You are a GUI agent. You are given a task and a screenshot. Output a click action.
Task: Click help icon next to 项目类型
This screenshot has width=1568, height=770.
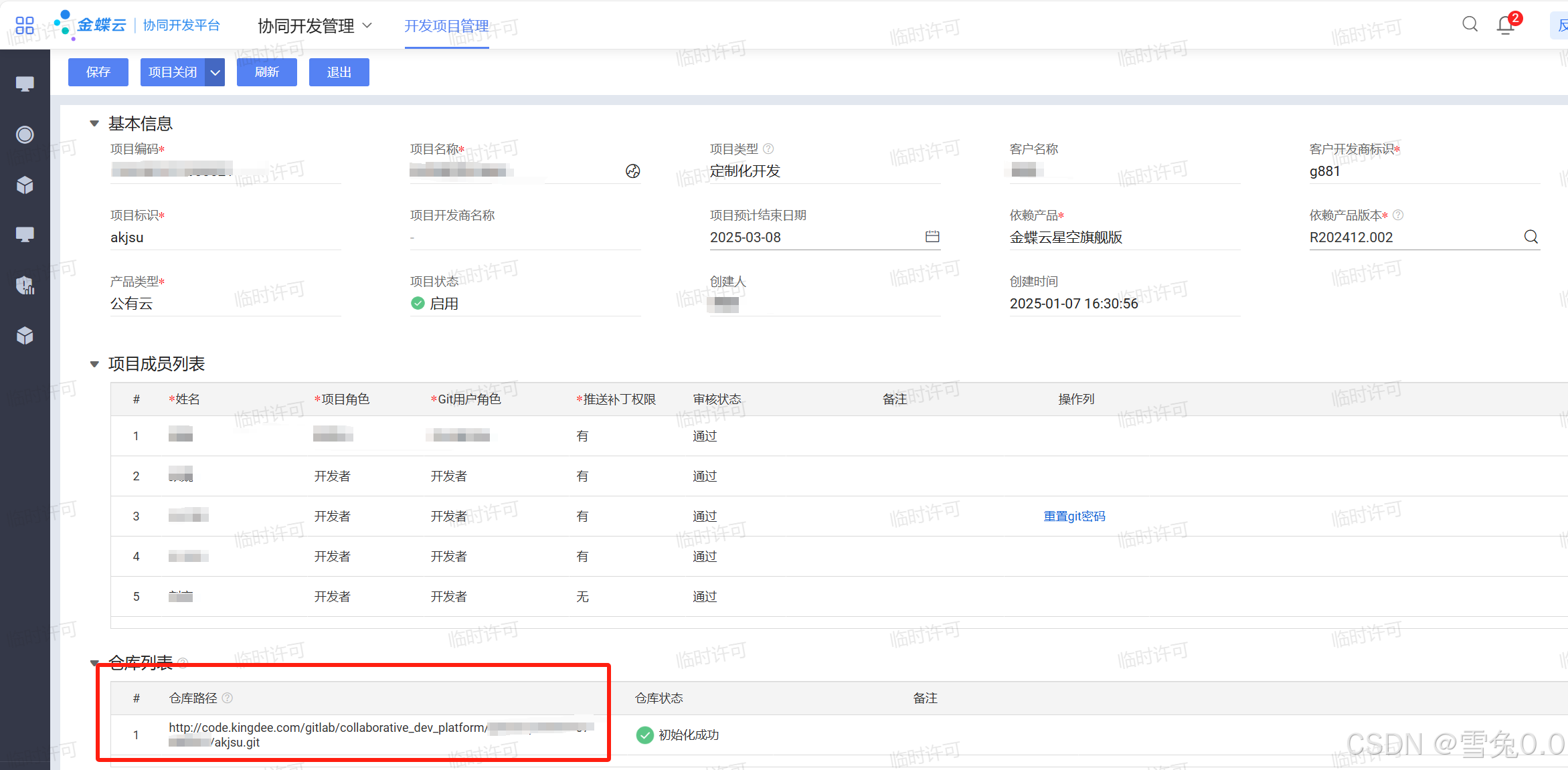tap(768, 149)
